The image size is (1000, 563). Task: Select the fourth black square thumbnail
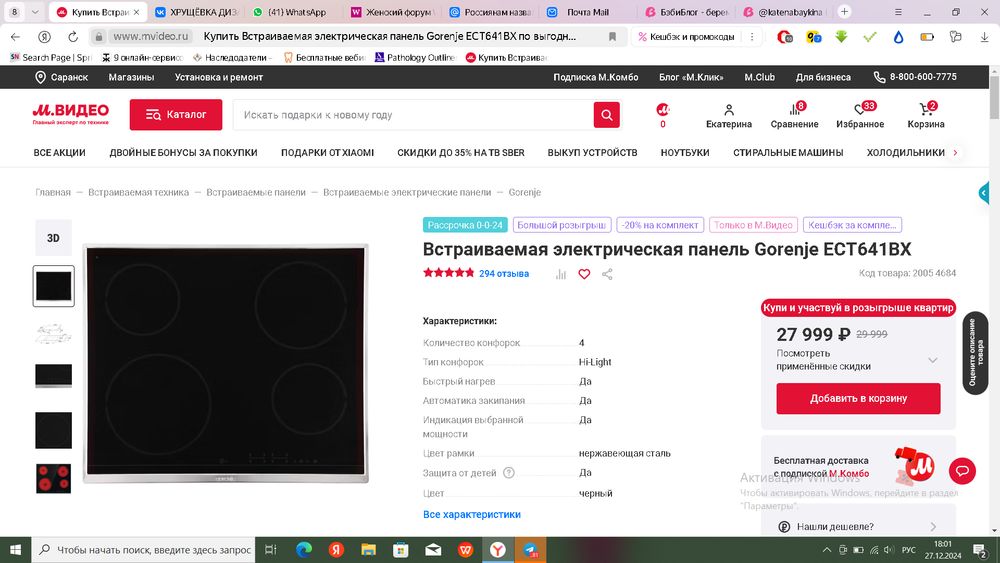tap(54, 430)
